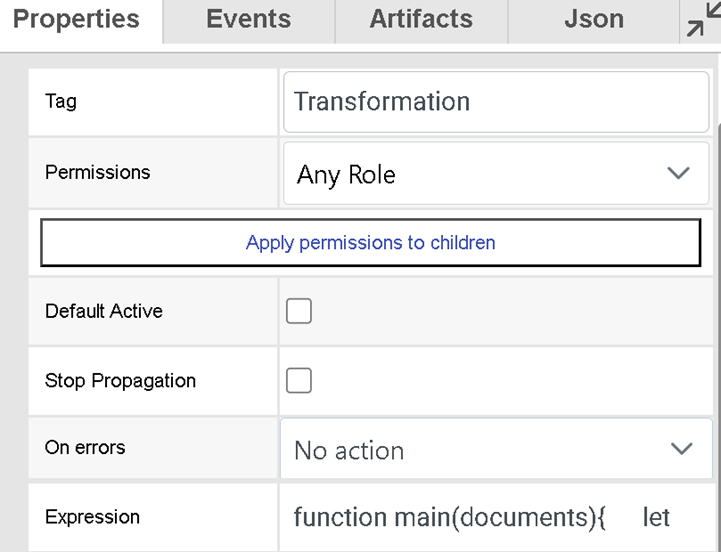Click the vertical scrollbar on the right edge

coord(717,300)
